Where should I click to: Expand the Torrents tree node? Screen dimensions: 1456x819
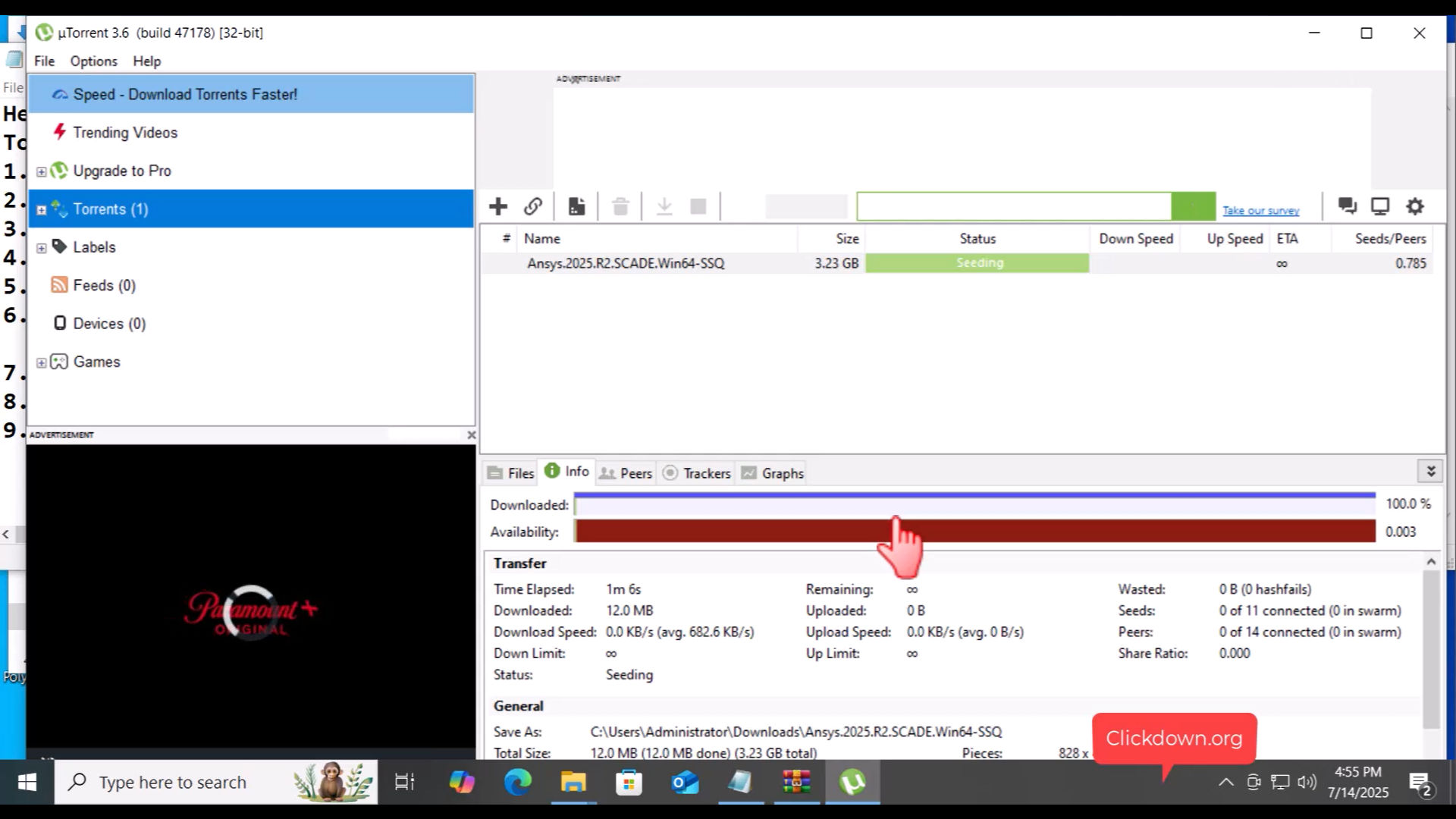point(42,210)
